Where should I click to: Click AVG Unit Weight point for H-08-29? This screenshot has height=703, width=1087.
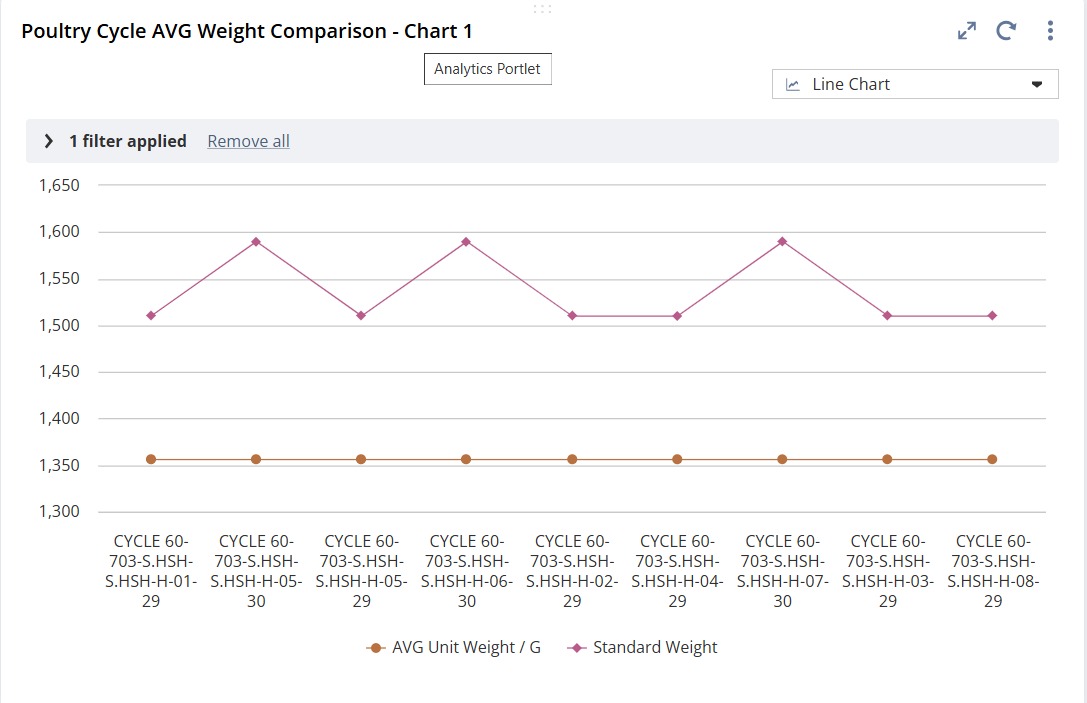tap(992, 459)
